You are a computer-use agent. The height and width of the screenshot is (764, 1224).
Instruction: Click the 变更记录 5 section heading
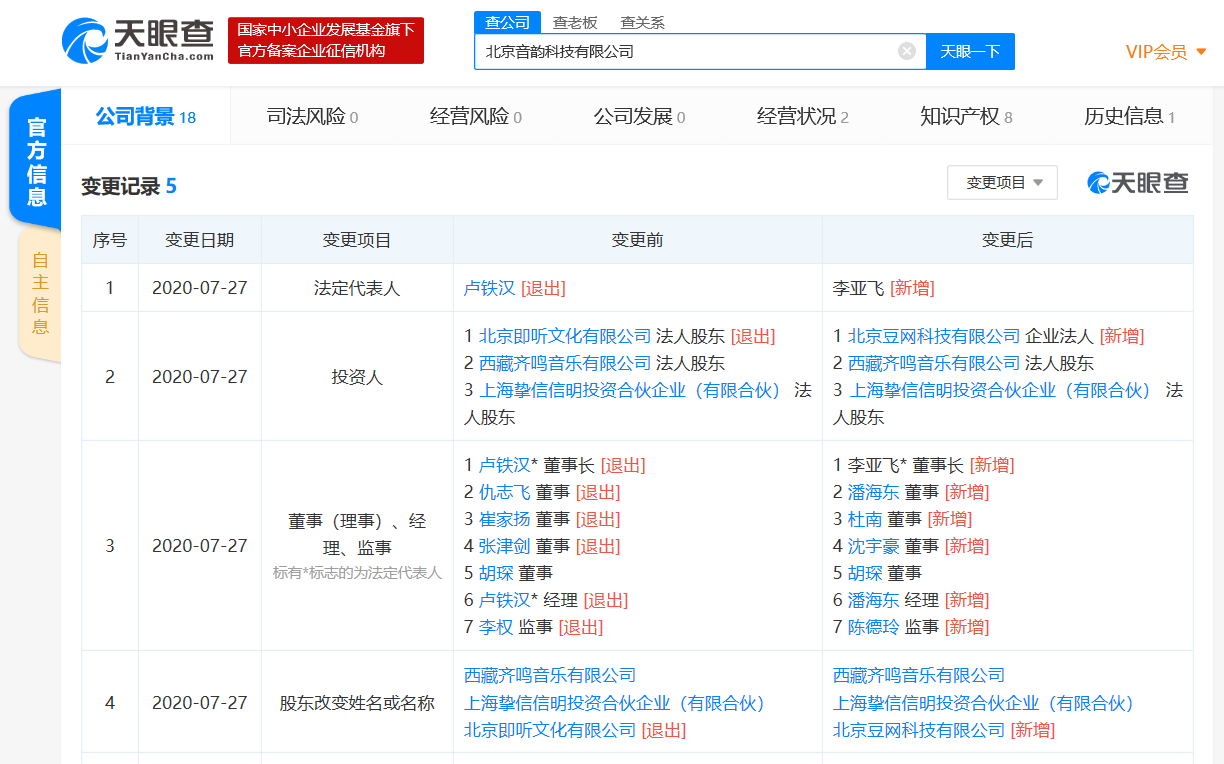(x=129, y=186)
